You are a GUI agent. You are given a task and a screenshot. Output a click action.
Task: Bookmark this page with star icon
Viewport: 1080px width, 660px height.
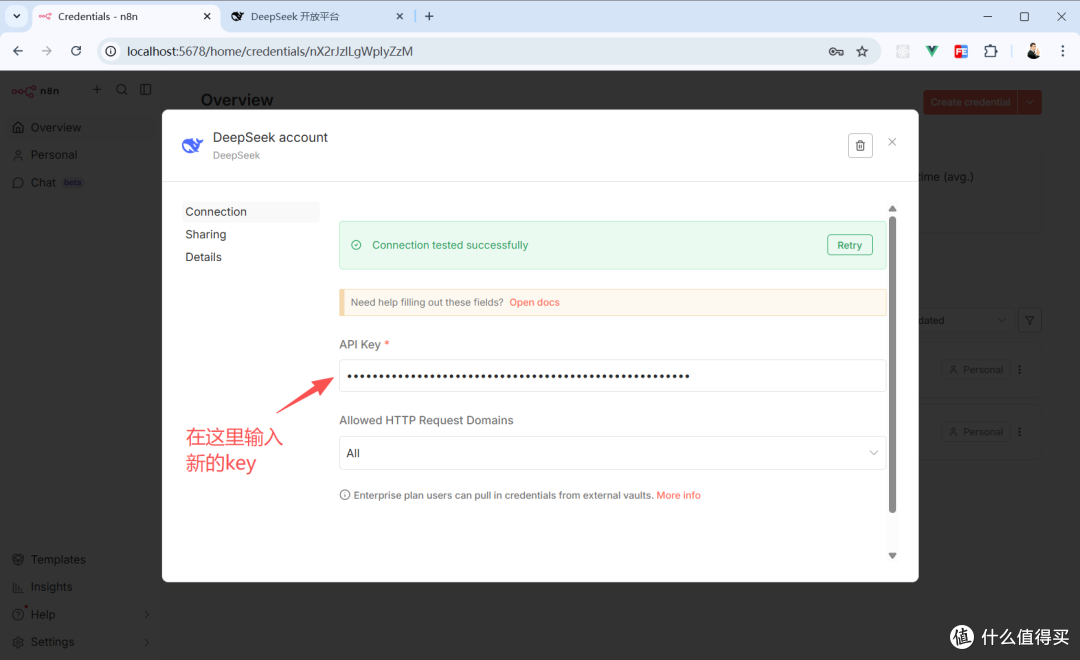click(862, 52)
